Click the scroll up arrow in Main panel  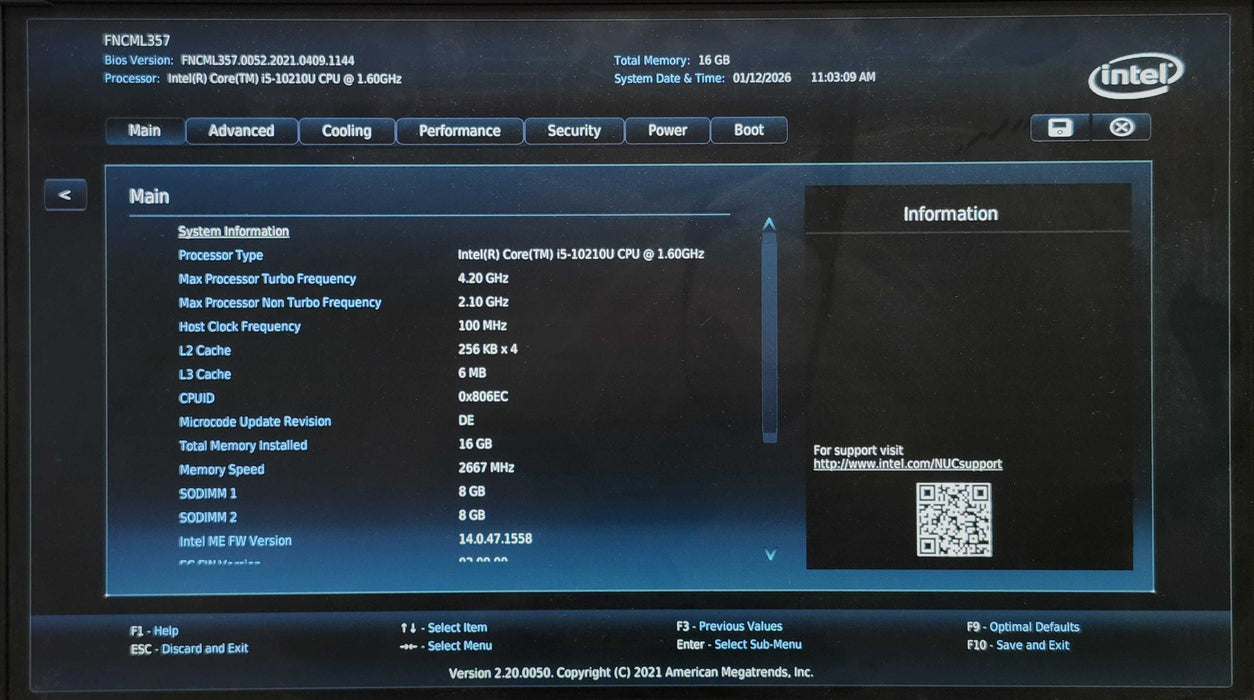point(769,224)
